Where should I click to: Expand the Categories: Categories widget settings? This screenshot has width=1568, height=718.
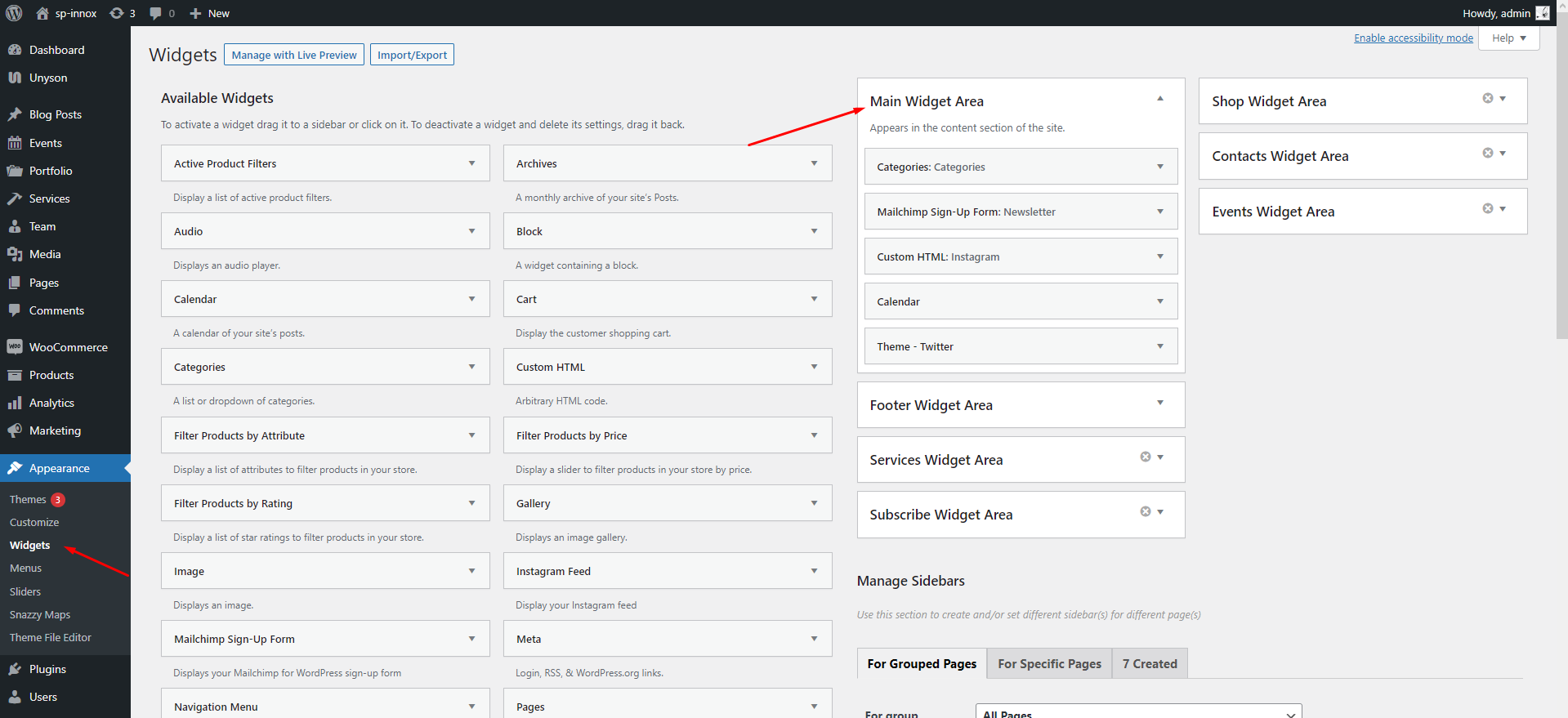pyautogui.click(x=1160, y=167)
